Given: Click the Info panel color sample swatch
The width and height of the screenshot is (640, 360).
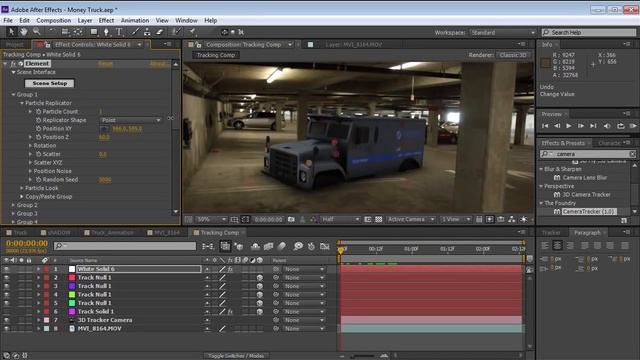Looking at the screenshot, I should 545,62.
